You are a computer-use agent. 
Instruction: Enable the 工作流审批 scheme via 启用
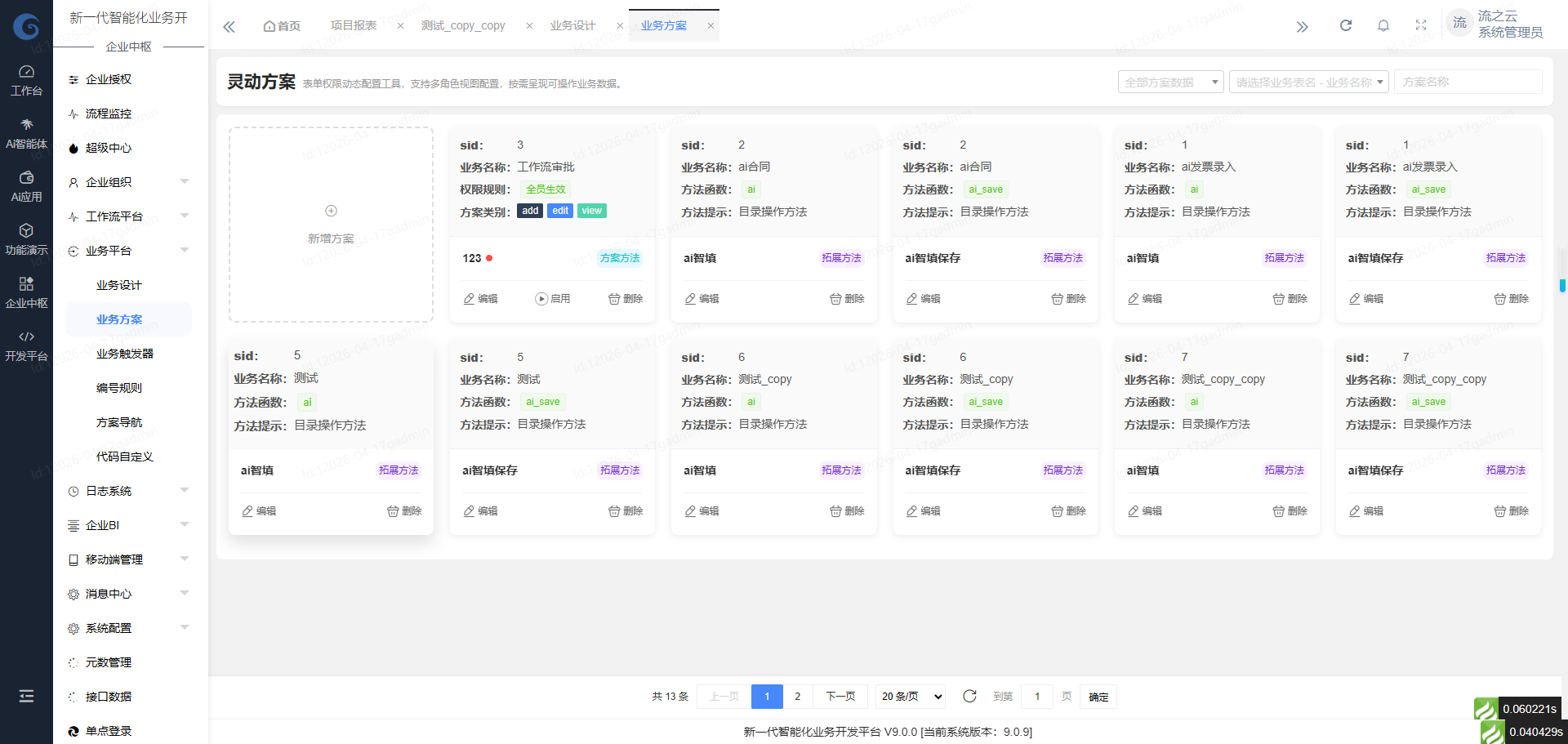(553, 299)
